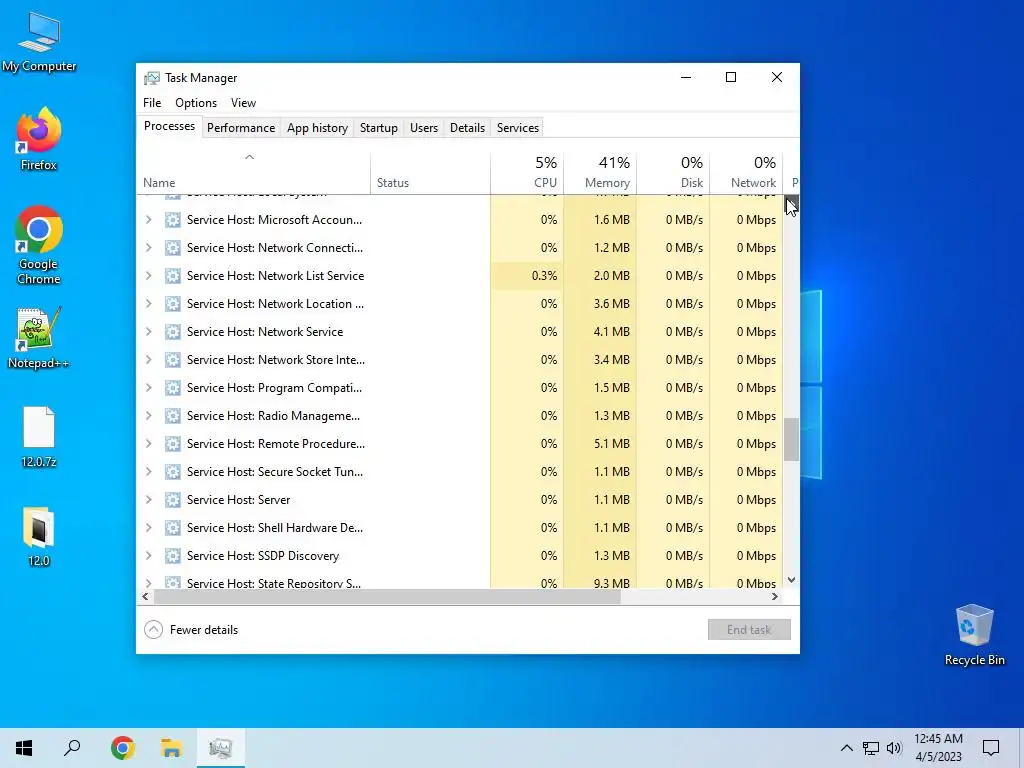Expand Service Host: Microsoft Account group
Image resolution: width=1024 pixels, height=768 pixels.
[x=149, y=219]
